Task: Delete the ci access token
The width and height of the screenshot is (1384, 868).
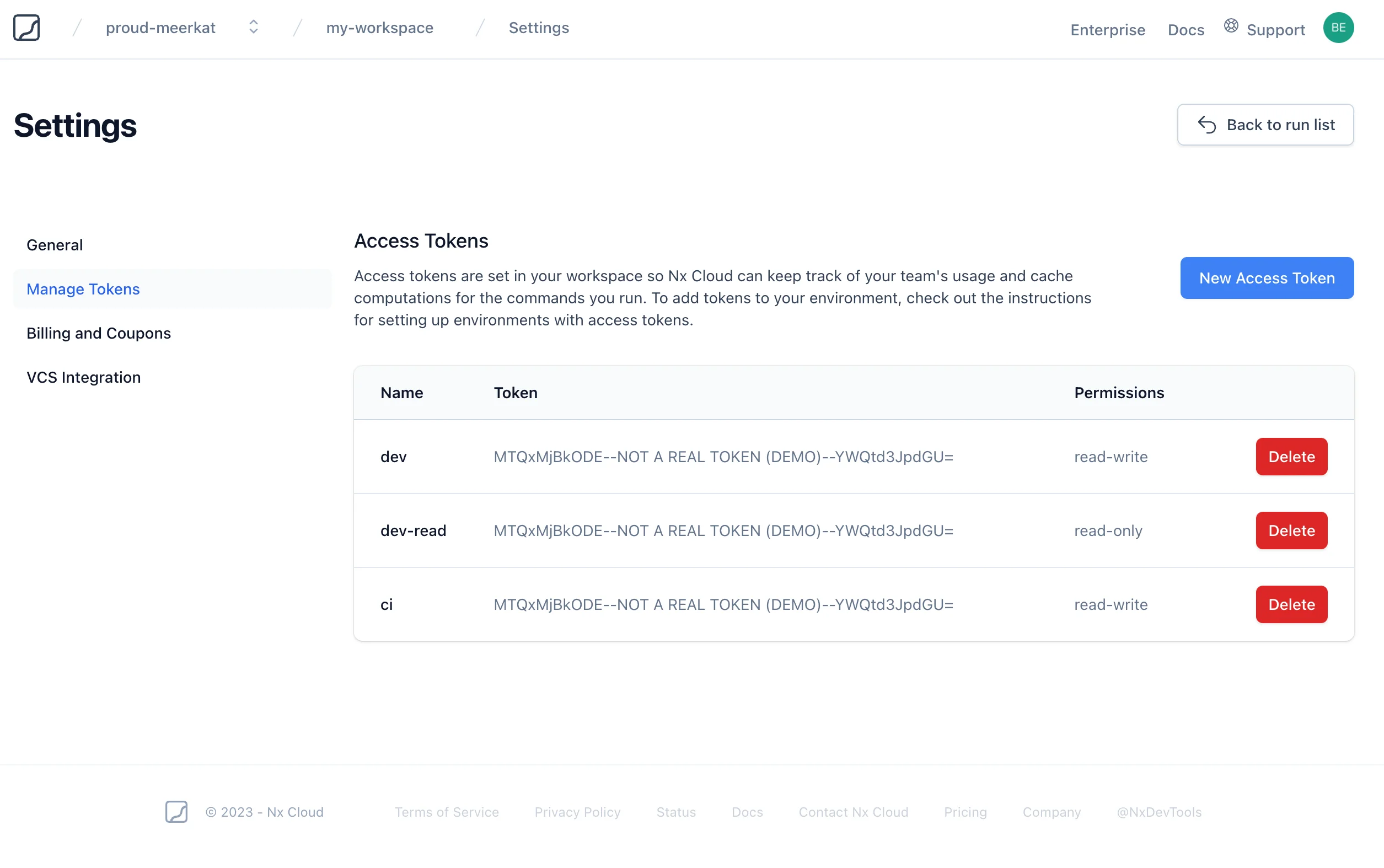Action: click(x=1292, y=604)
